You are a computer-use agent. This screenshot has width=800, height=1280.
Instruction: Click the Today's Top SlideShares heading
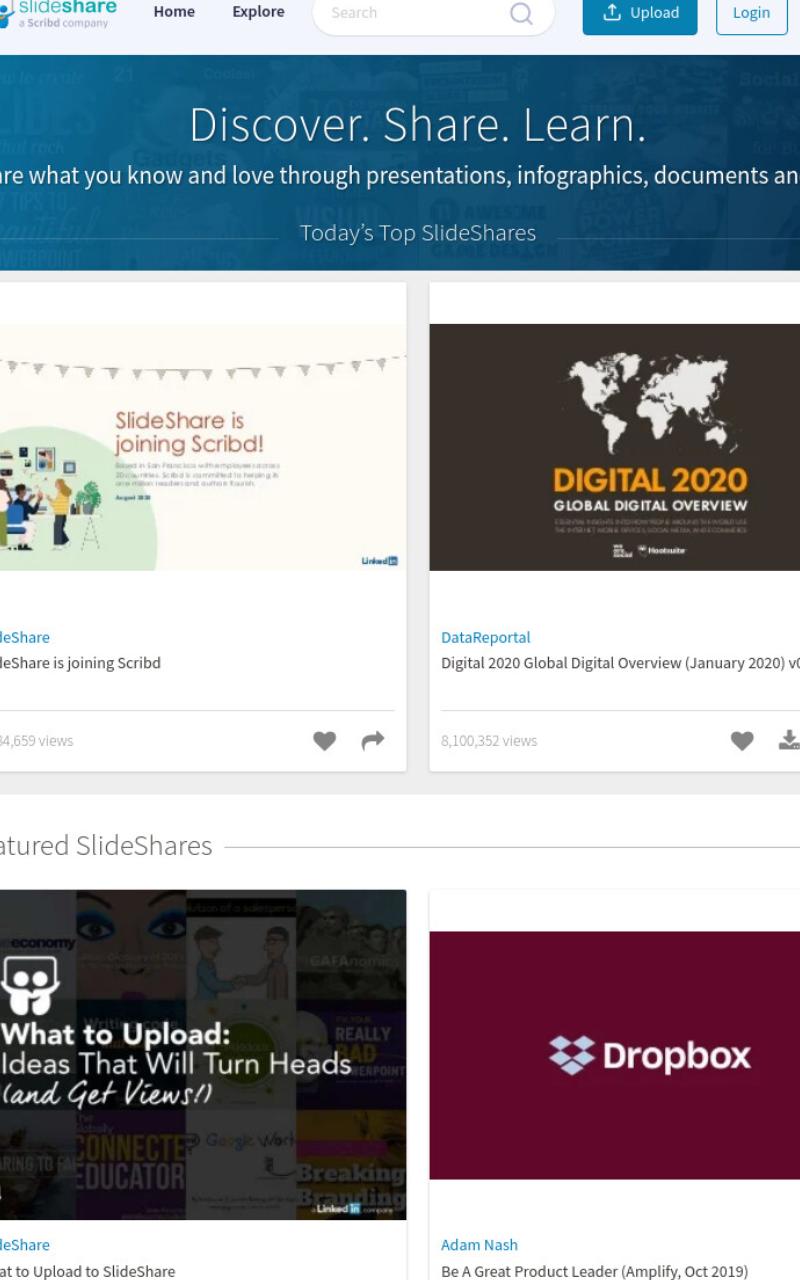pos(418,233)
